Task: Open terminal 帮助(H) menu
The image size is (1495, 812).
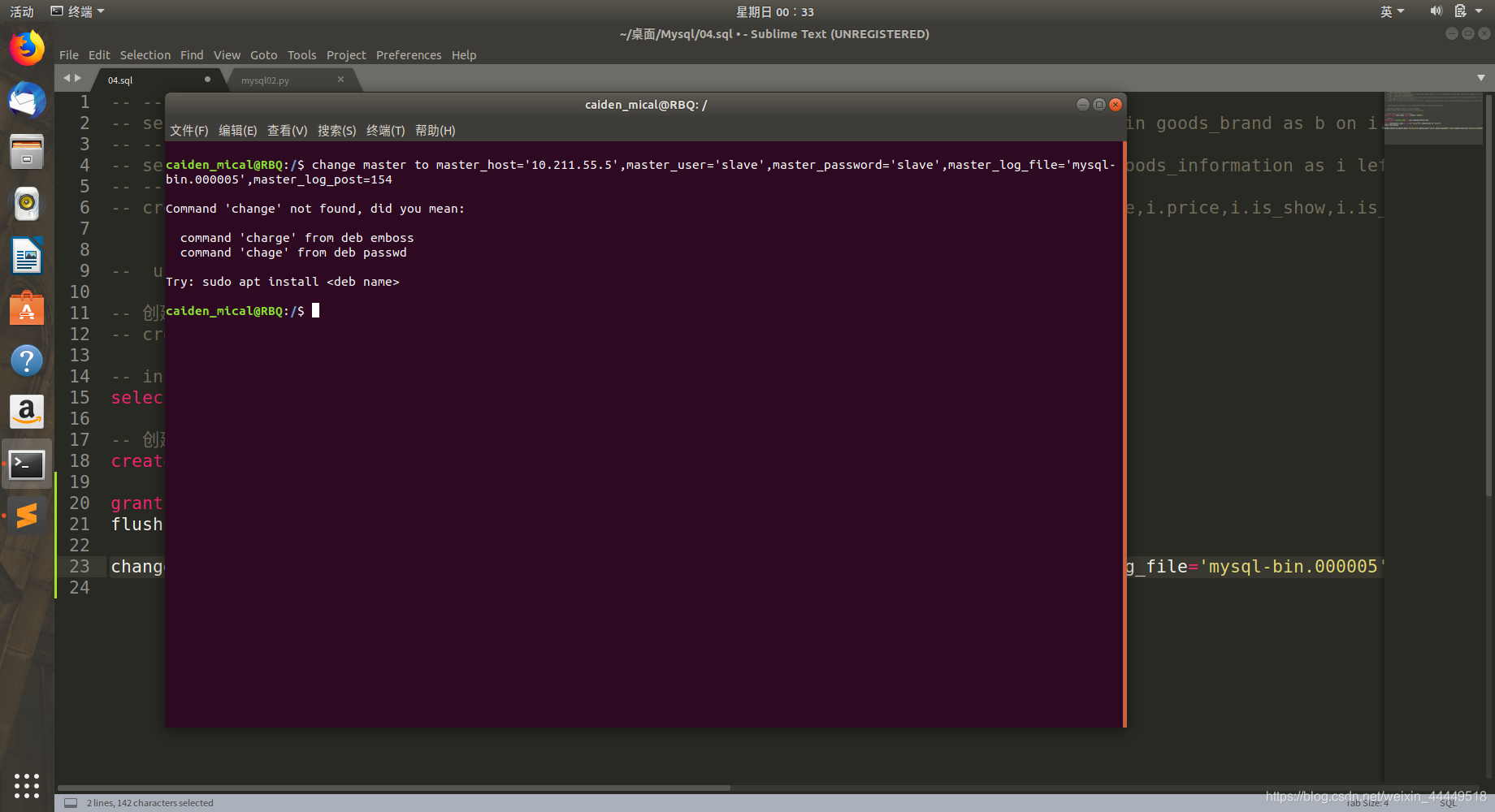Action: [435, 131]
